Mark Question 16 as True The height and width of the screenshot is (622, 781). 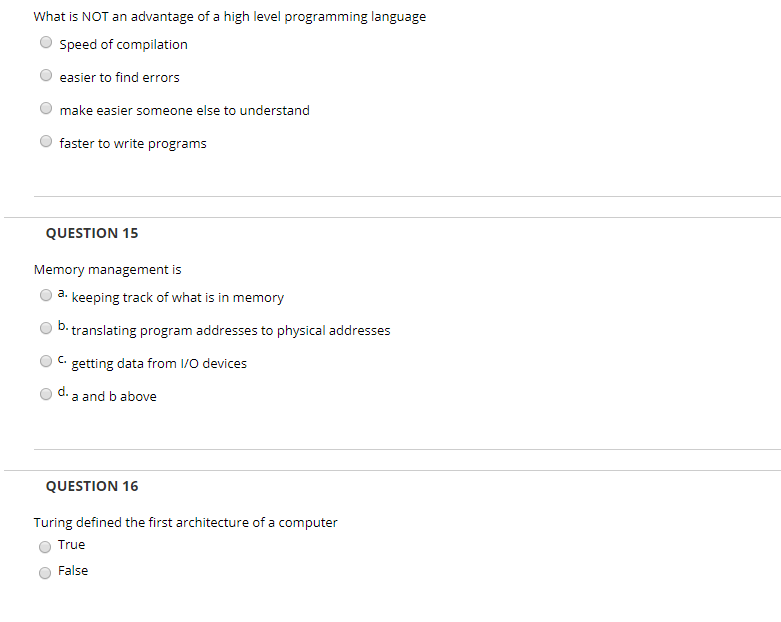click(45, 547)
